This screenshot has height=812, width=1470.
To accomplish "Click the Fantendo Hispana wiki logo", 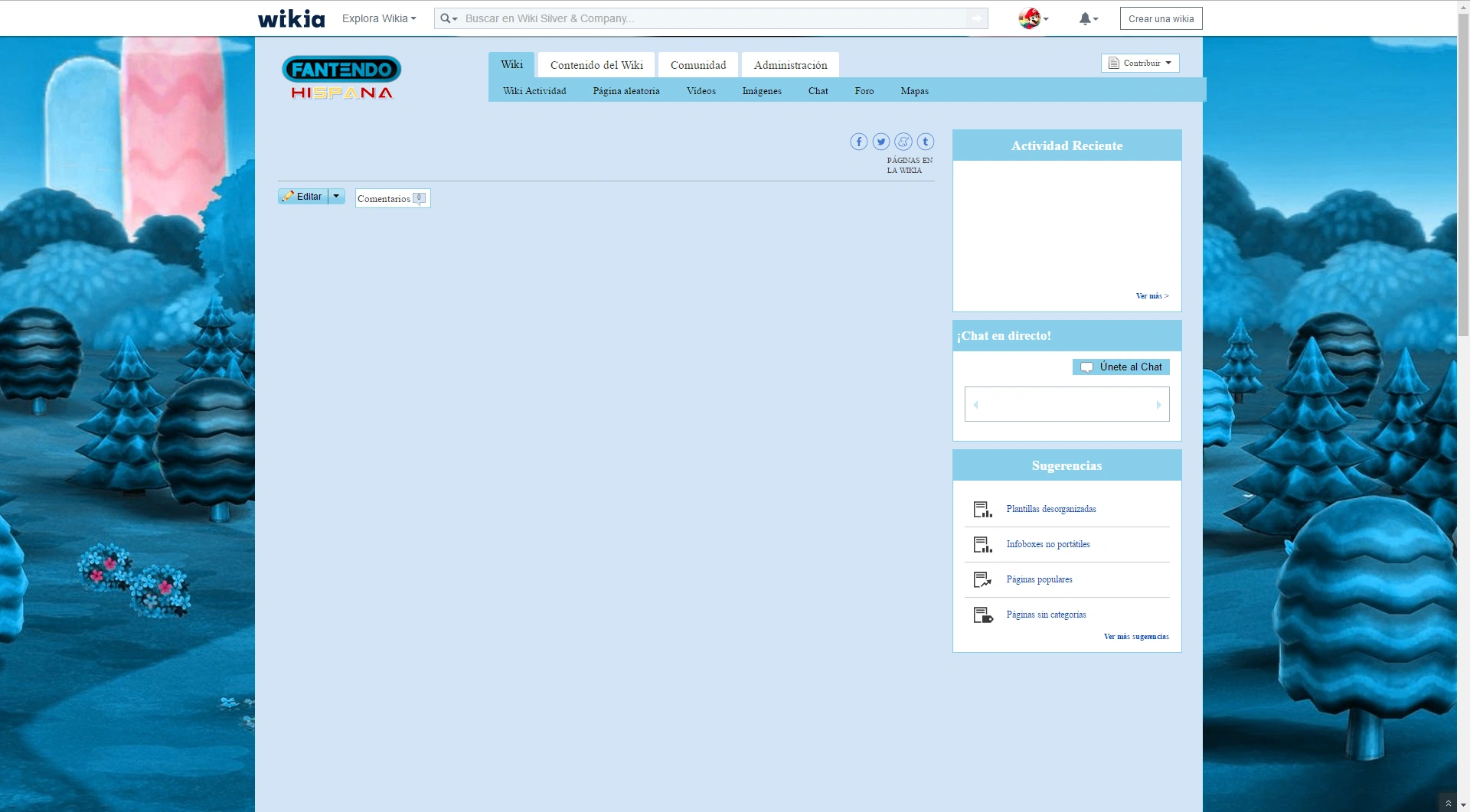I will (x=341, y=78).
